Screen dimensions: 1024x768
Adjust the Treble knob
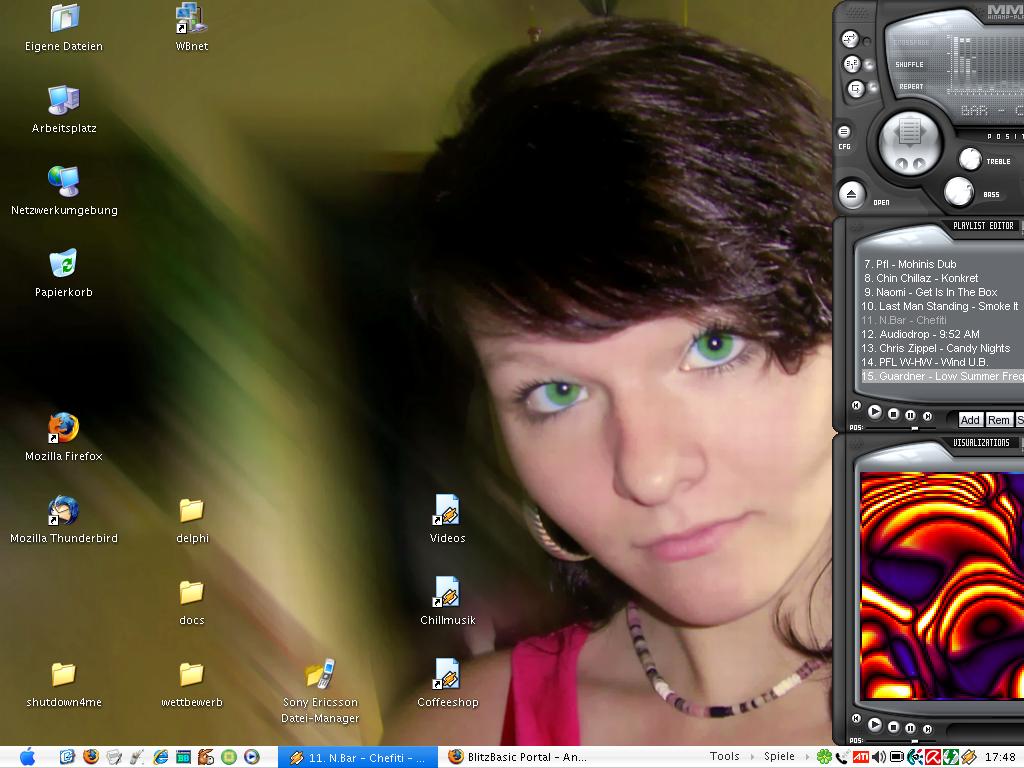pyautogui.click(x=970, y=159)
